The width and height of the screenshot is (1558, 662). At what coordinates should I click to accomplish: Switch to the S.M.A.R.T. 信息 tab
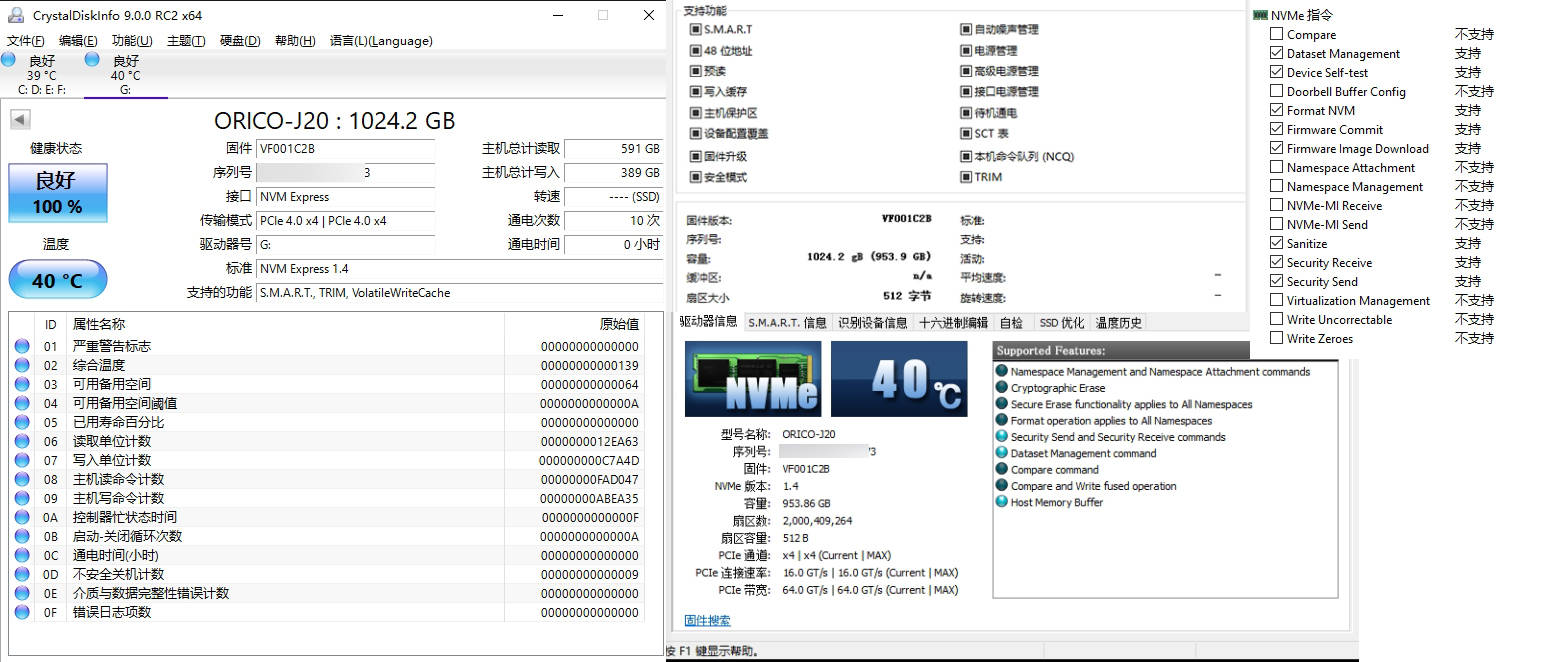coord(787,322)
